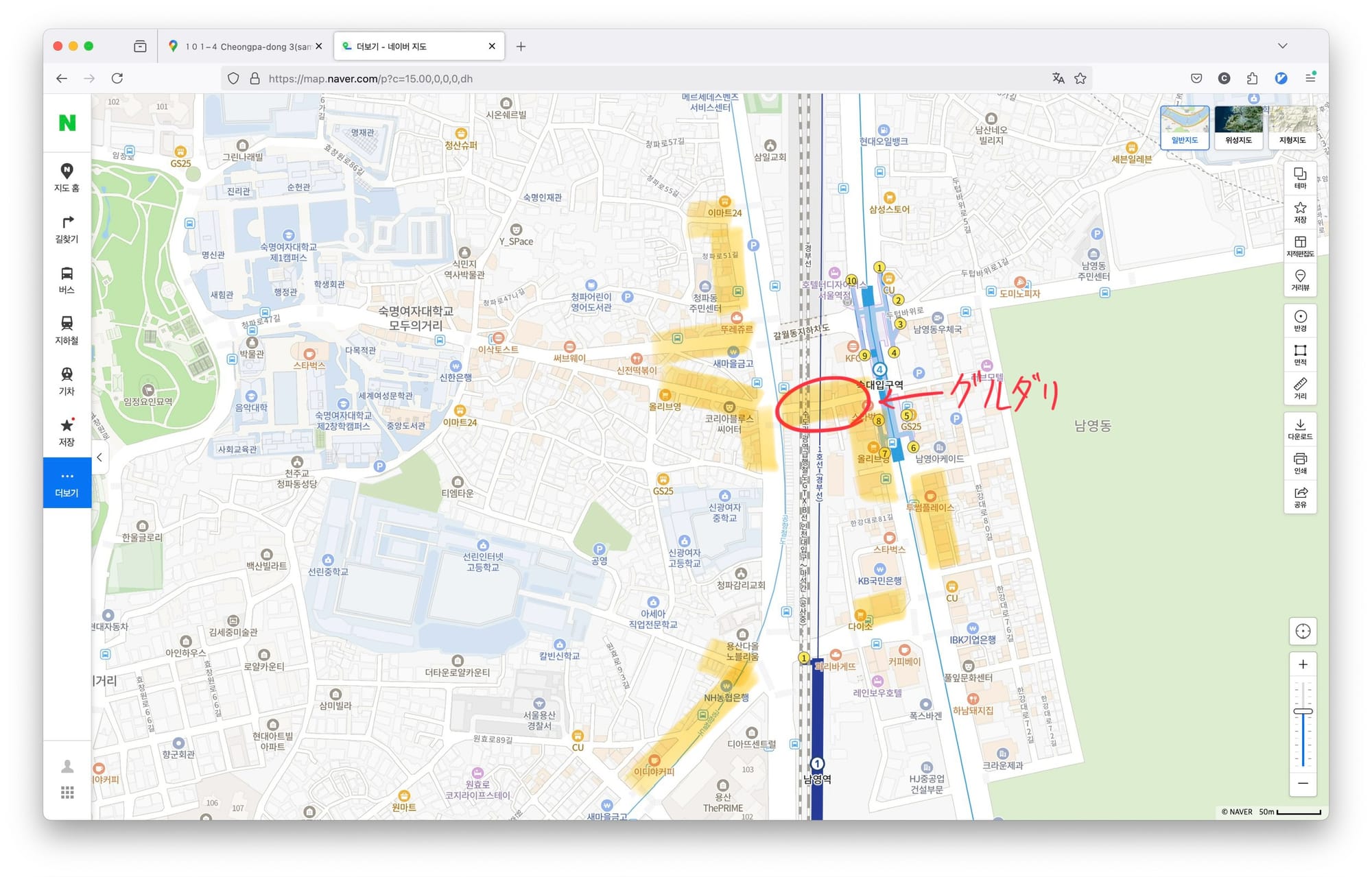Select the 면적 area measurement tool
The image size is (1372, 877).
tap(1300, 355)
